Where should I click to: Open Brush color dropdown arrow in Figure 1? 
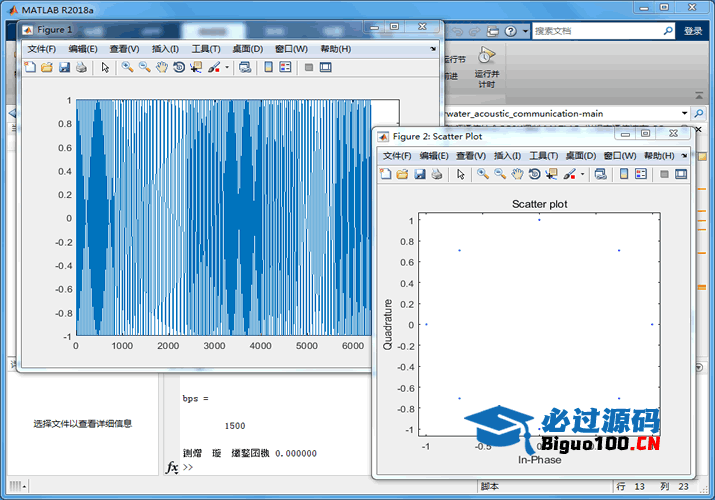227,67
